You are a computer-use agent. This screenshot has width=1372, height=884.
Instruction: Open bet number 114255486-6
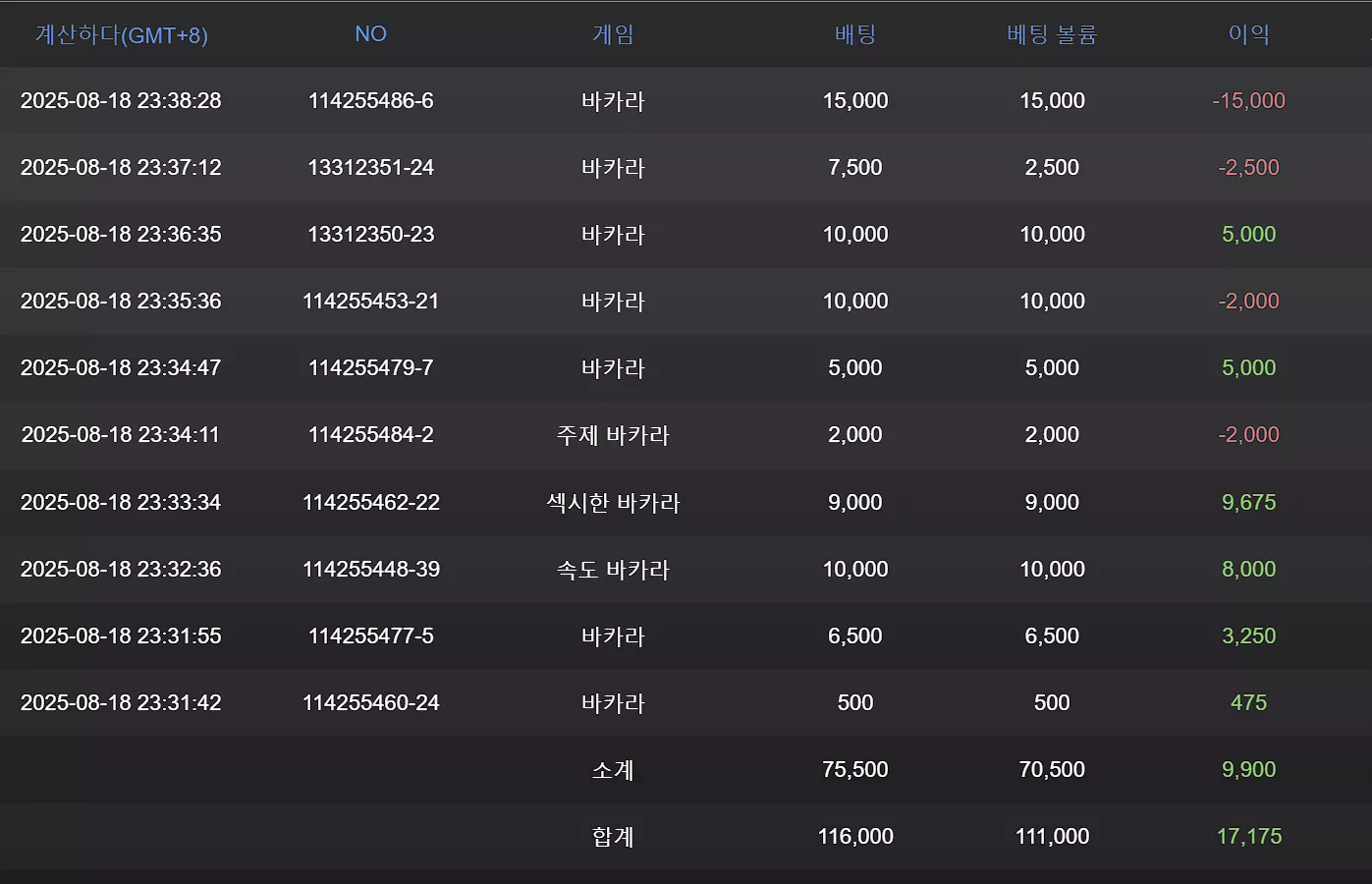click(x=370, y=100)
